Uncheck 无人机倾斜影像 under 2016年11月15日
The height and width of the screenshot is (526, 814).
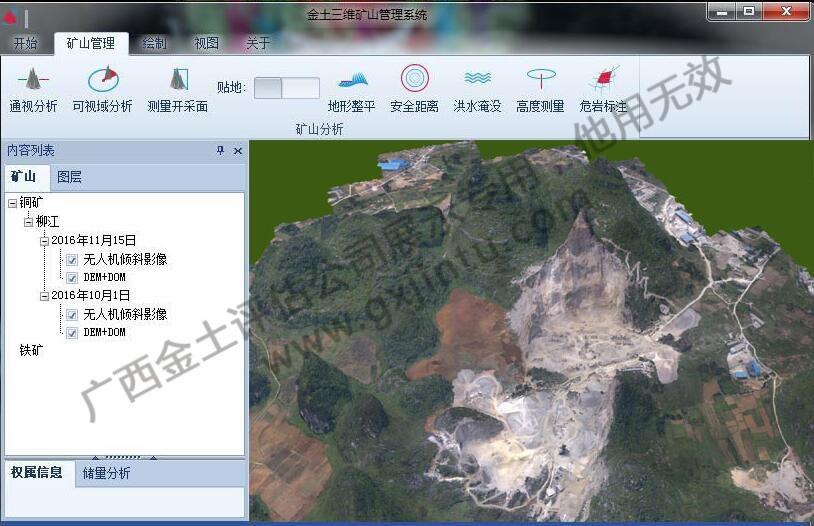point(72,260)
